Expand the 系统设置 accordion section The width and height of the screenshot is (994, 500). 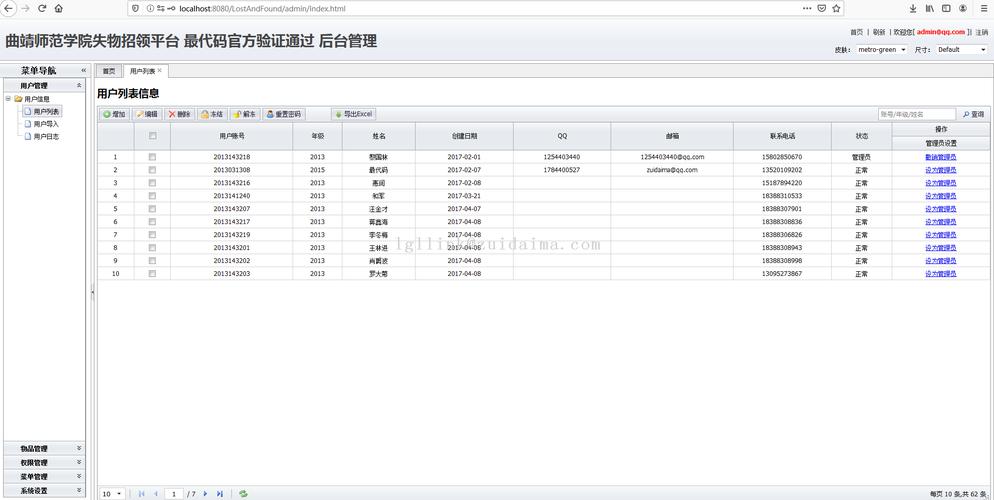click(x=79, y=490)
